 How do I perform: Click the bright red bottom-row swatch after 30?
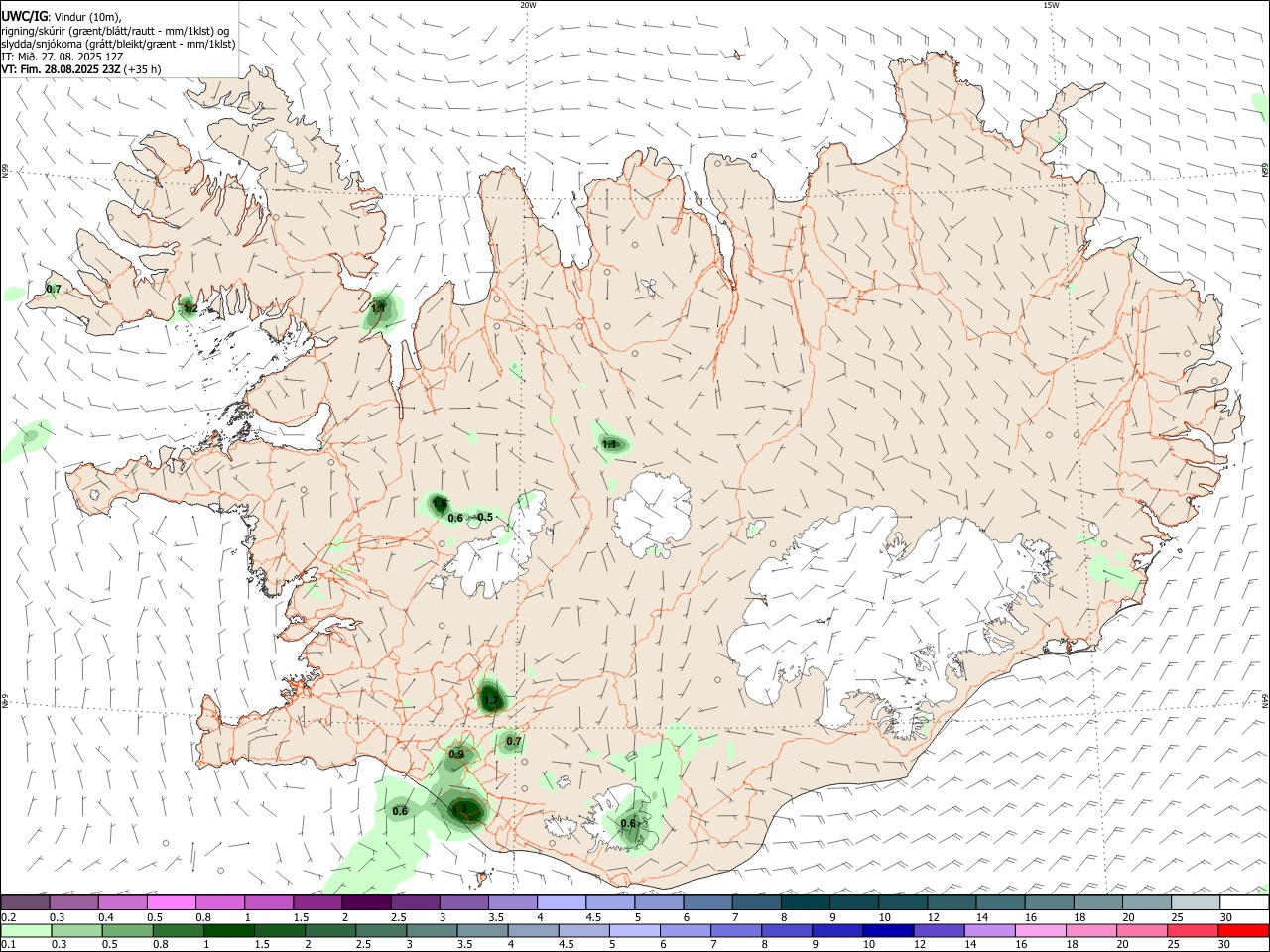pos(1244,931)
